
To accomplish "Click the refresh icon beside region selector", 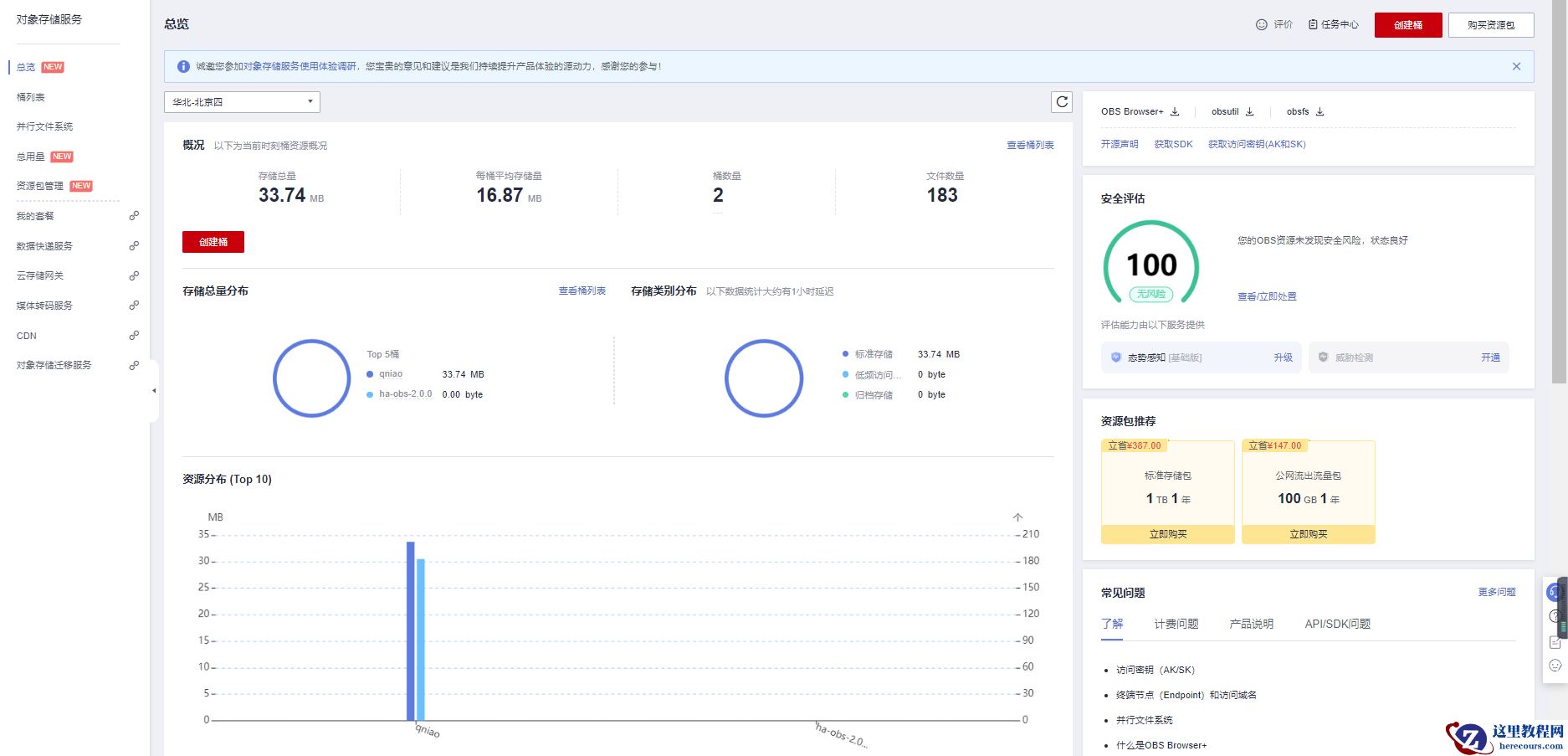I will pos(1062,102).
